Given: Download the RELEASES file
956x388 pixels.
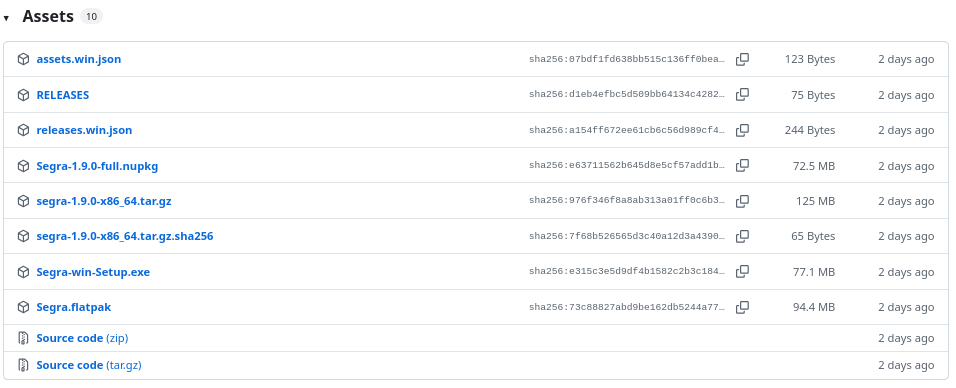Looking at the screenshot, I should coord(63,95).
